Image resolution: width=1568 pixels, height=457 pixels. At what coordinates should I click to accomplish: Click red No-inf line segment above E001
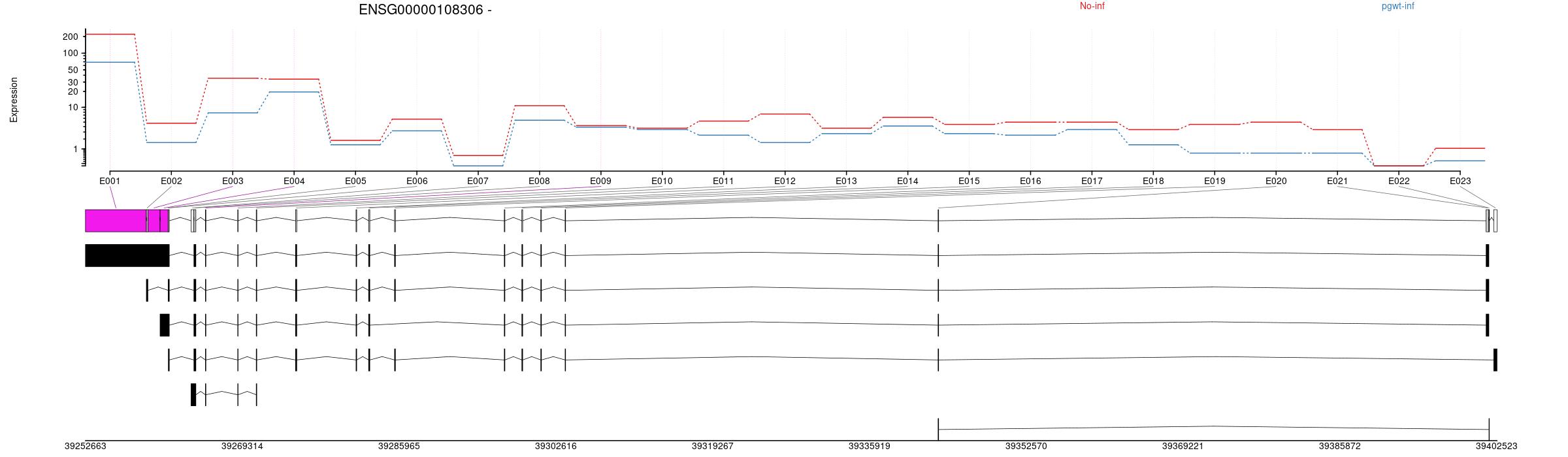point(110,34)
